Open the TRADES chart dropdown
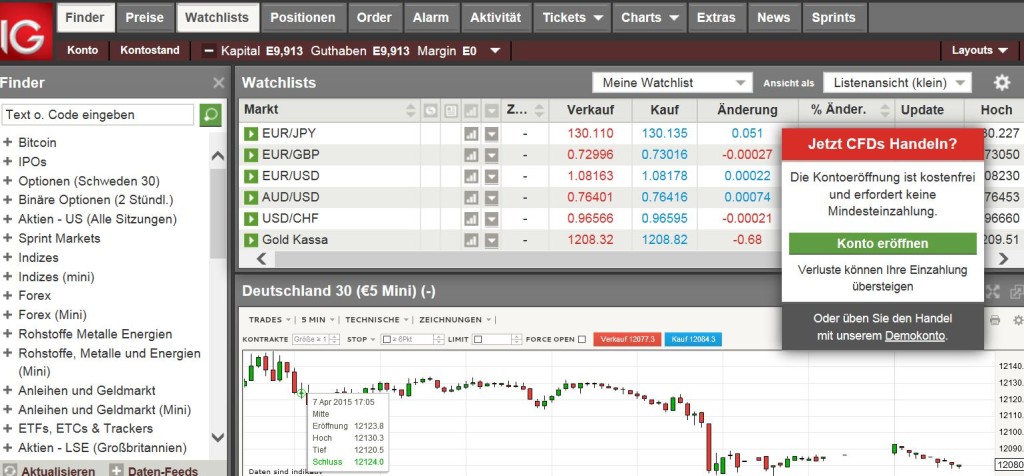Viewport: 1024px width, 476px height. point(270,320)
